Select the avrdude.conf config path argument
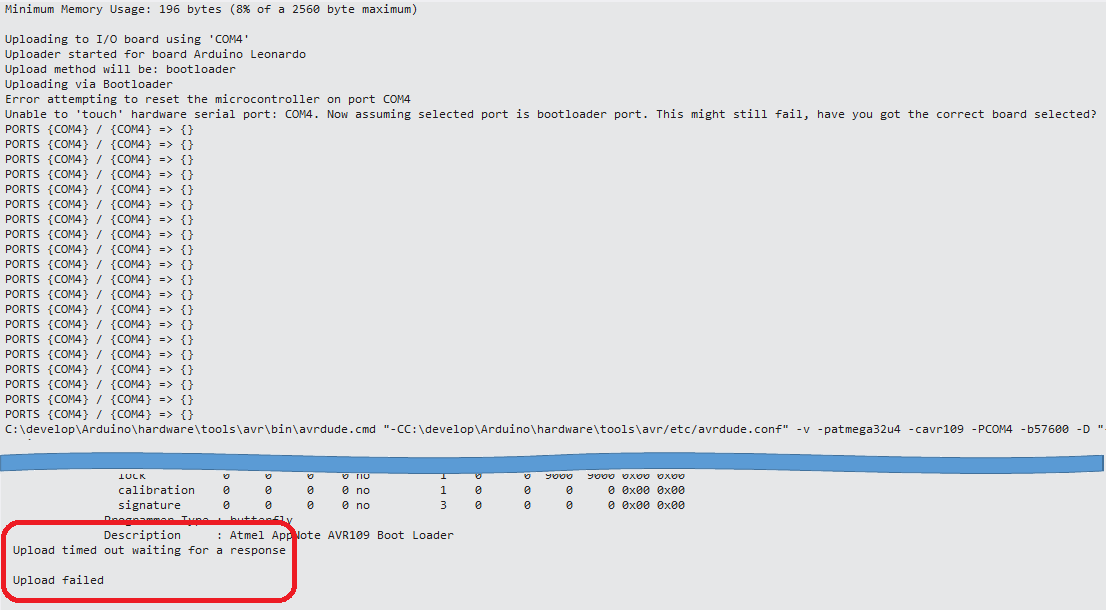The width and height of the screenshot is (1106, 610). [x=585, y=429]
